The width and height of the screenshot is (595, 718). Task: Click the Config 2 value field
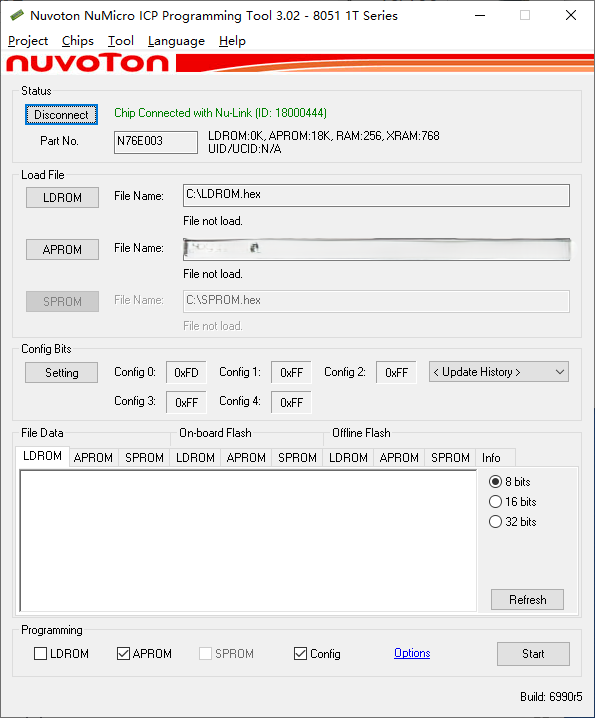[396, 373]
